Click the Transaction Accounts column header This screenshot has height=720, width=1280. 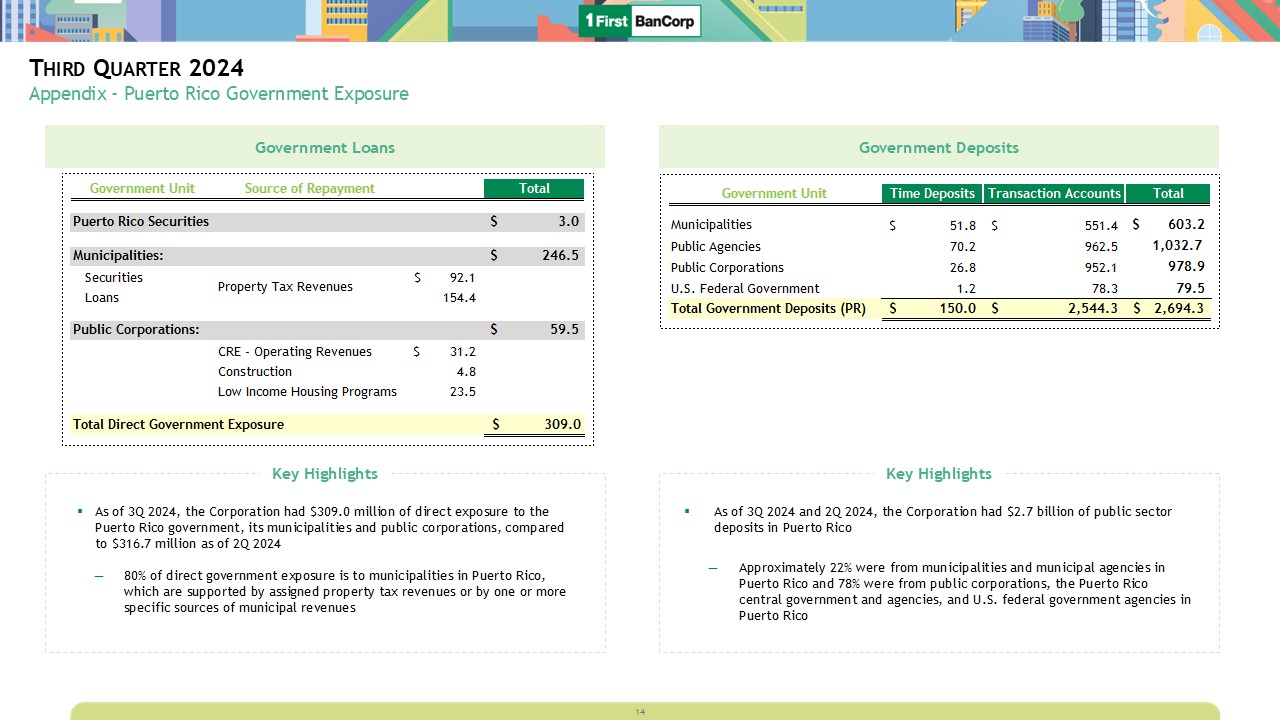[1054, 193]
